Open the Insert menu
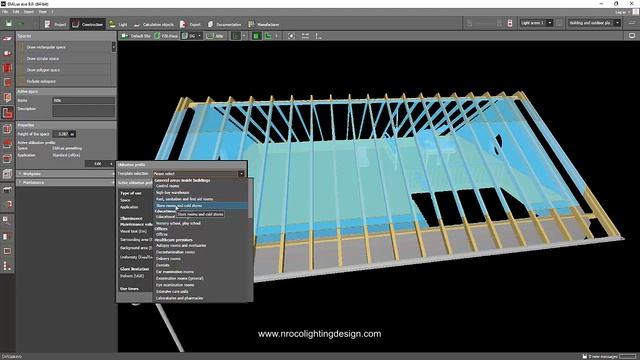The height and width of the screenshot is (360, 640). point(29,12)
